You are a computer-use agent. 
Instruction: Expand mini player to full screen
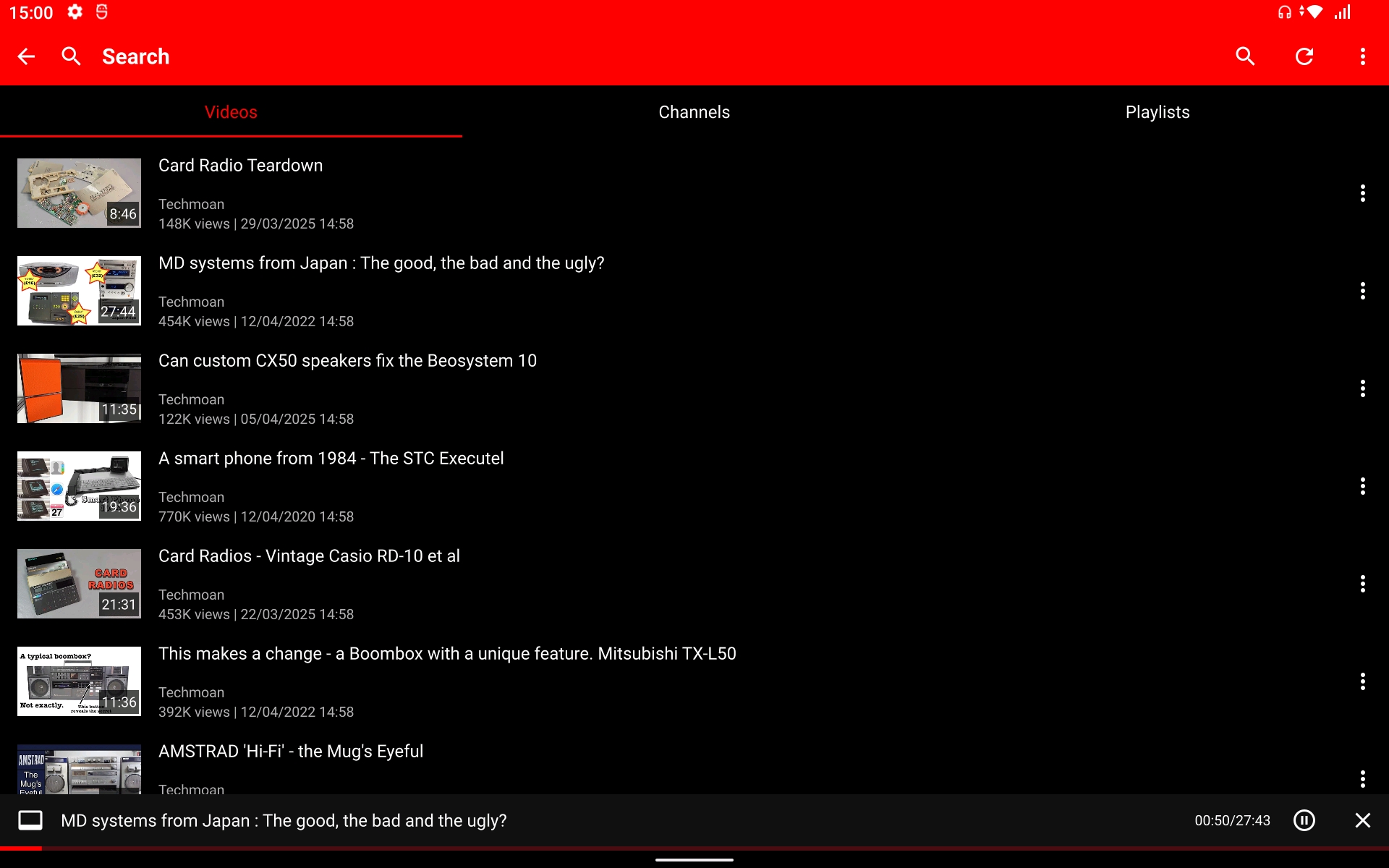click(x=30, y=820)
